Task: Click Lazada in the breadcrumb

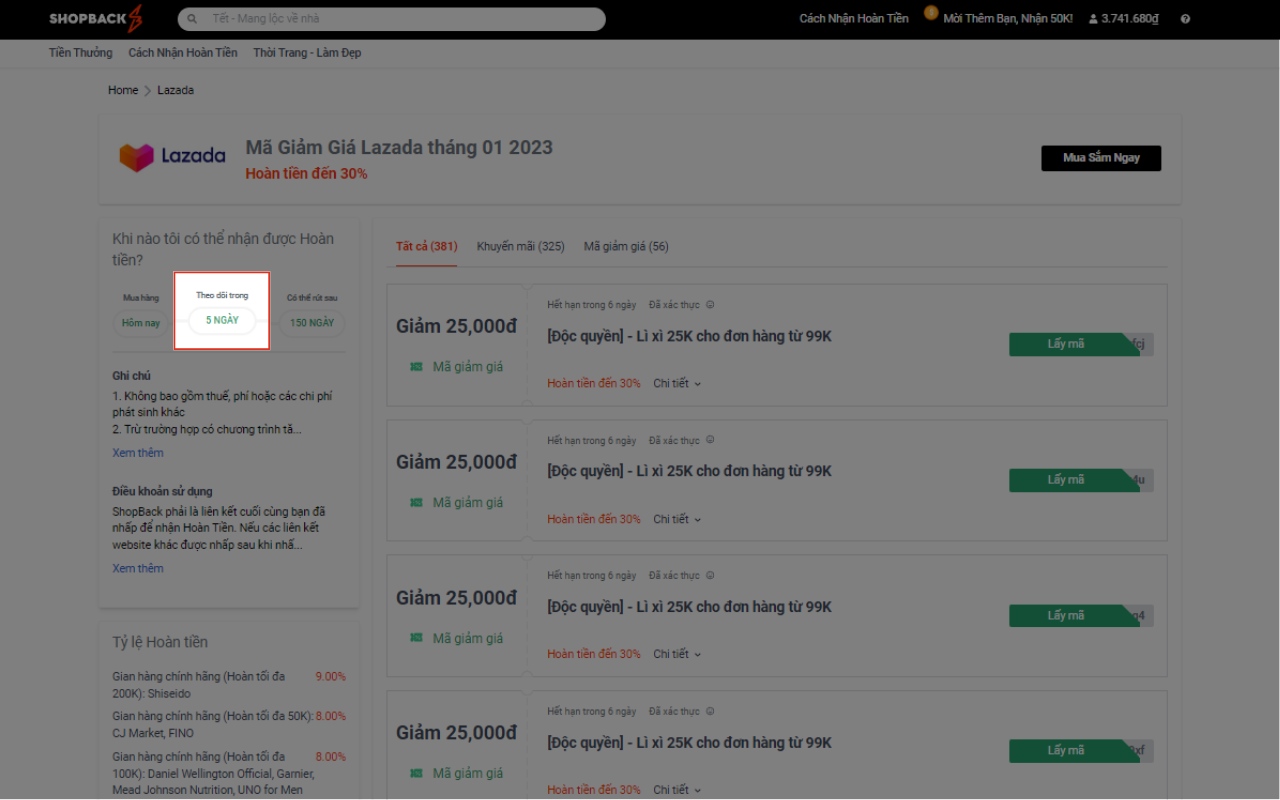Action: click(x=175, y=90)
